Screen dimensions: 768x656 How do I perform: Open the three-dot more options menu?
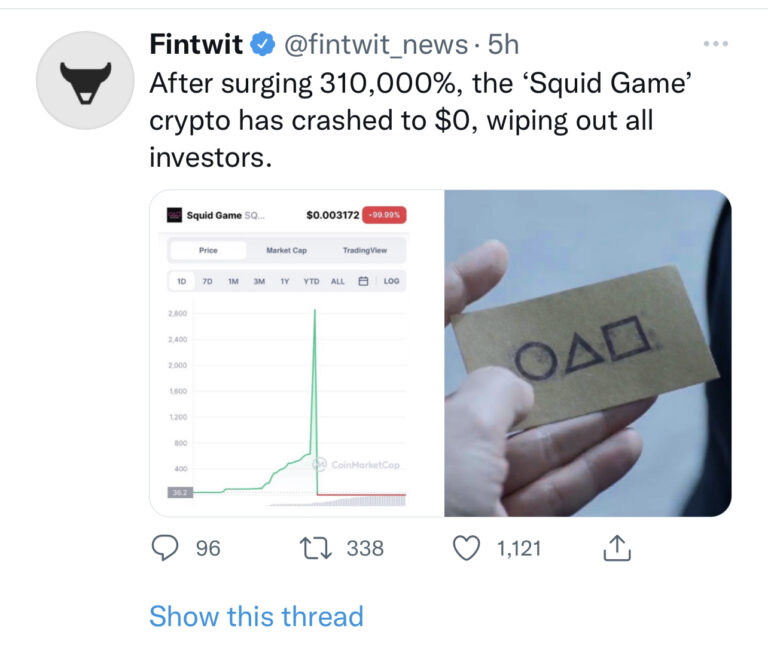point(716,45)
